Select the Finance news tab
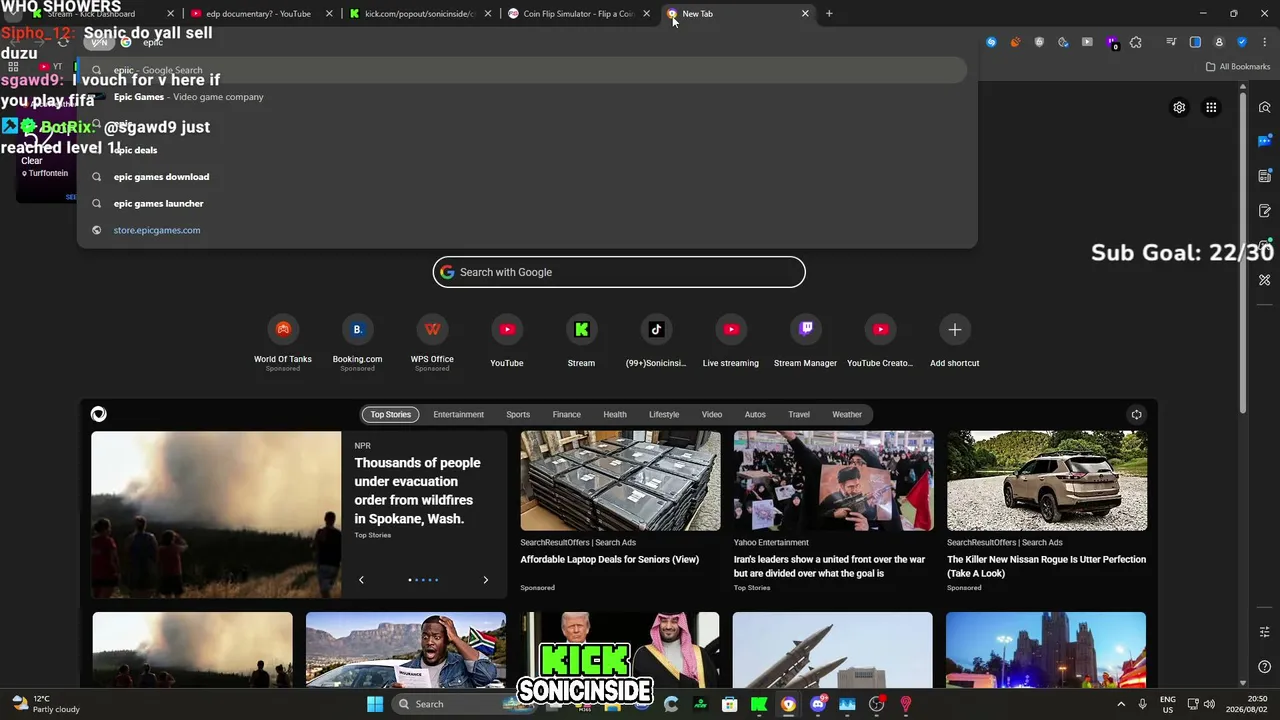 tap(566, 414)
